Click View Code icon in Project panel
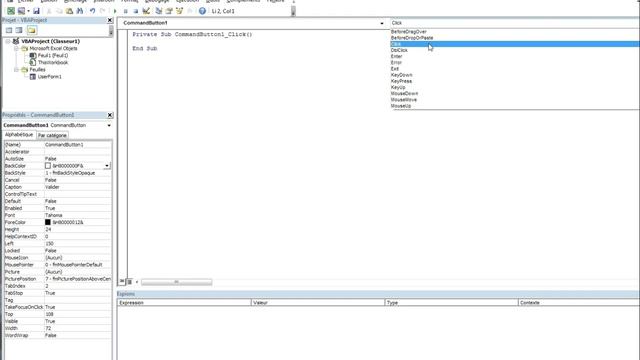The width and height of the screenshot is (640, 360). (x=9, y=30)
